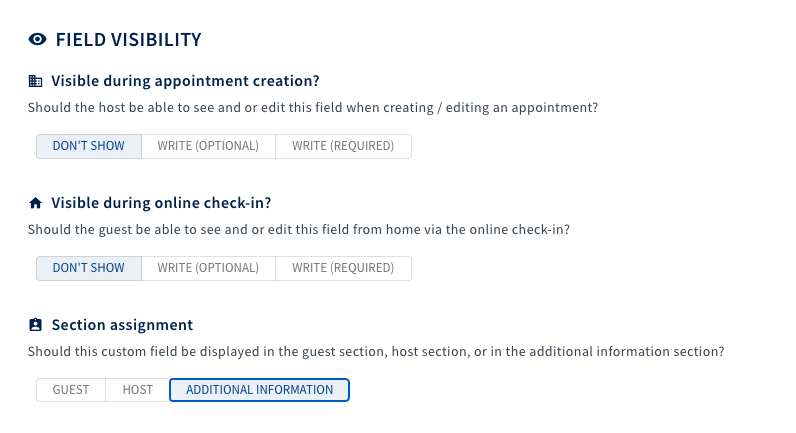
Task: Set appointment creation to Write (Required)
Action: click(x=343, y=146)
